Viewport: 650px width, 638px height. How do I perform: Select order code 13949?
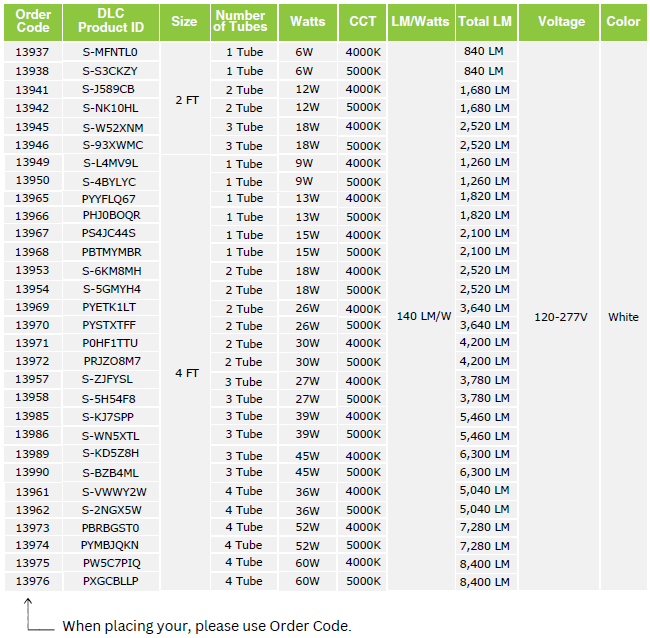[x=32, y=162]
